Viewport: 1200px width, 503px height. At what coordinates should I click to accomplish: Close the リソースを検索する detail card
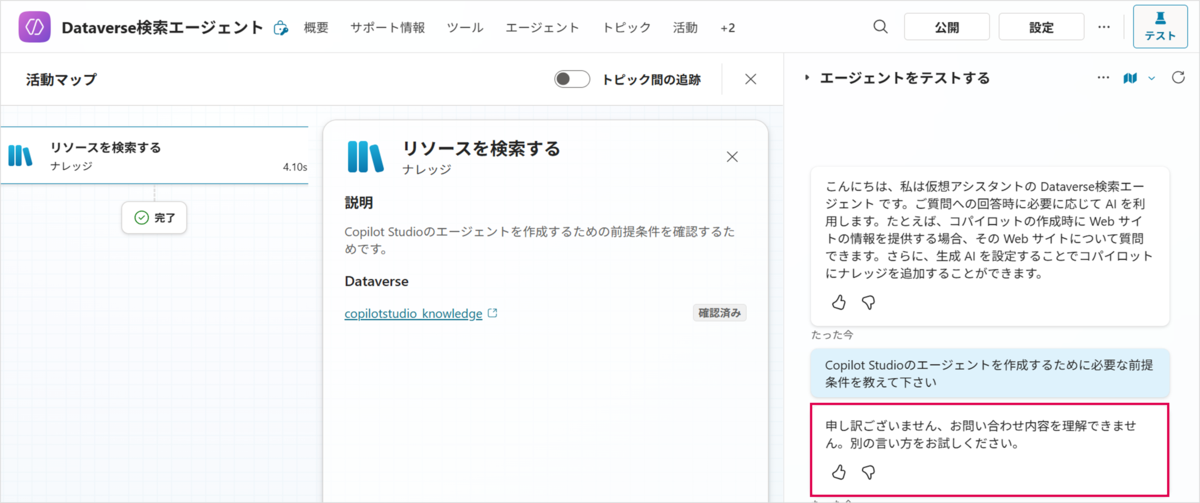click(x=732, y=157)
